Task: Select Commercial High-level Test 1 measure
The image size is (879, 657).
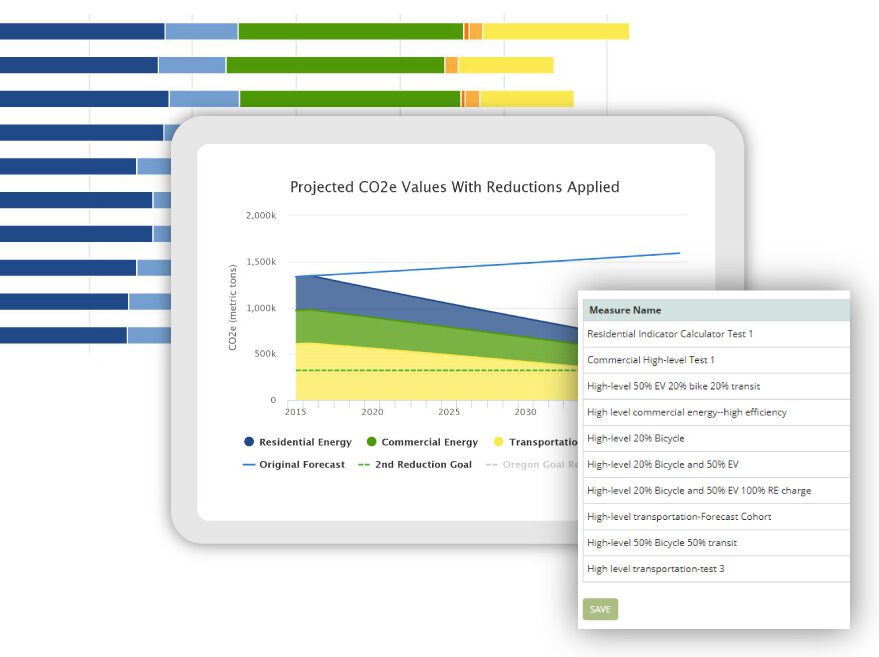Action: 716,360
